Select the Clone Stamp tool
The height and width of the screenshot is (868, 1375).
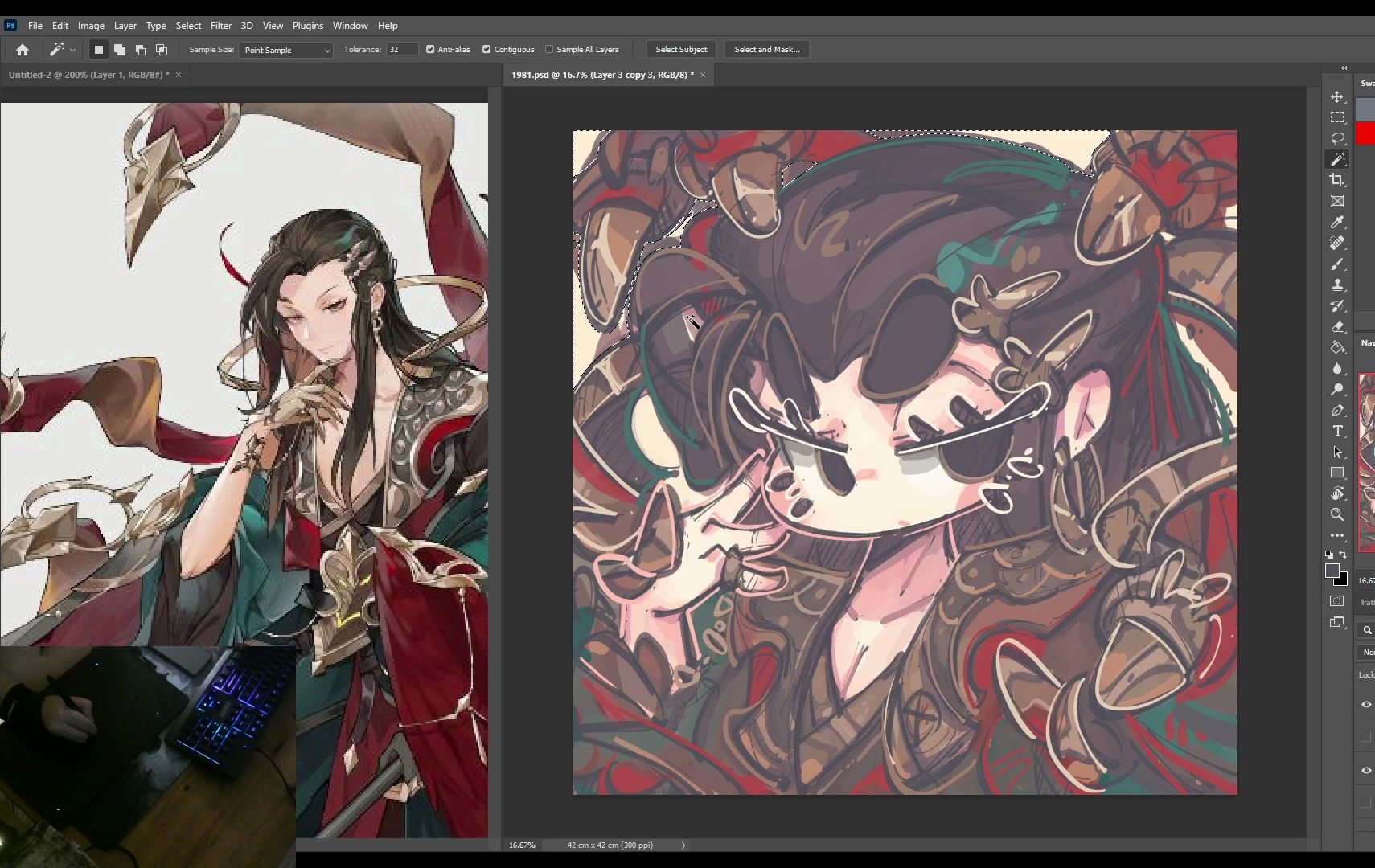(x=1337, y=285)
